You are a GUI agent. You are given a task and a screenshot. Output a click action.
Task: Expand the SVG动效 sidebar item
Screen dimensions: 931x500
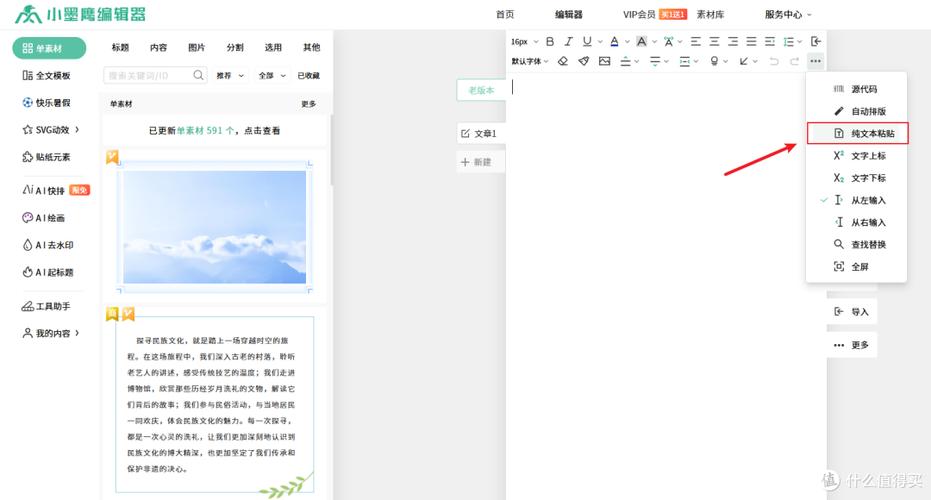click(52, 129)
